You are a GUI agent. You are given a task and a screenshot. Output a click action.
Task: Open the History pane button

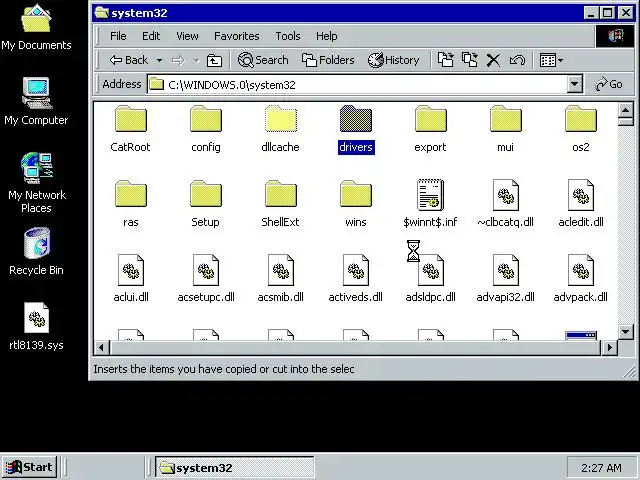click(x=393, y=60)
